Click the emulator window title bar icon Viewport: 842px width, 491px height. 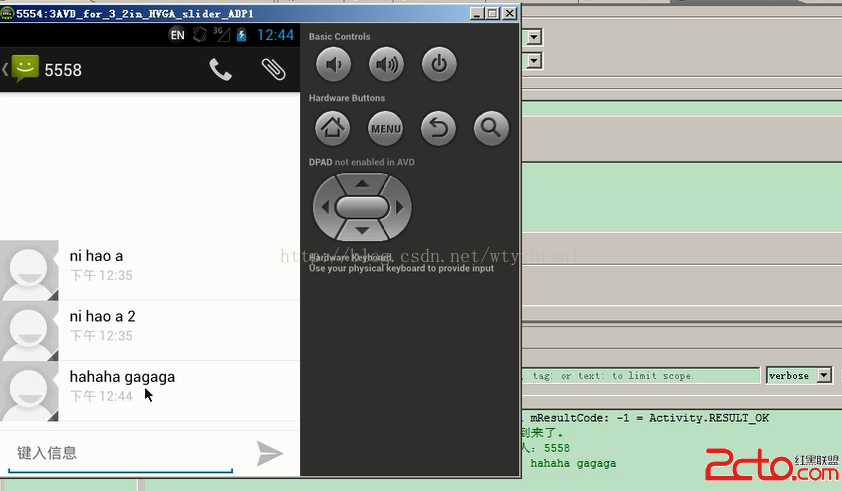click(7, 13)
